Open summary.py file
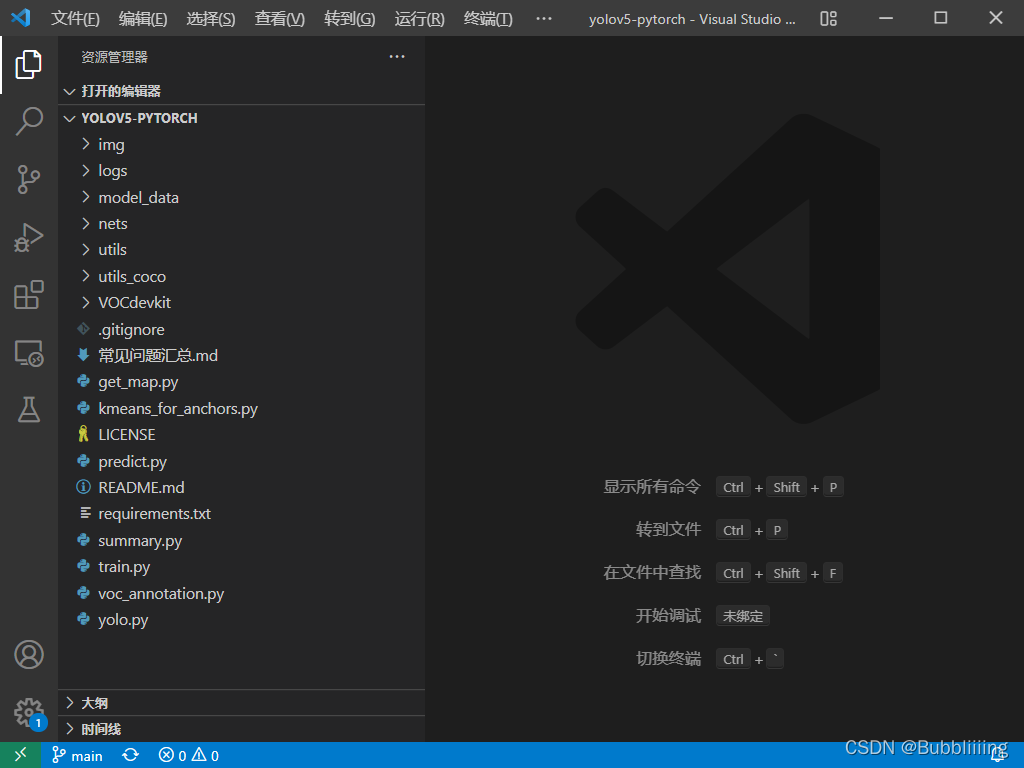The height and width of the screenshot is (768, 1024). [x=242, y=541]
